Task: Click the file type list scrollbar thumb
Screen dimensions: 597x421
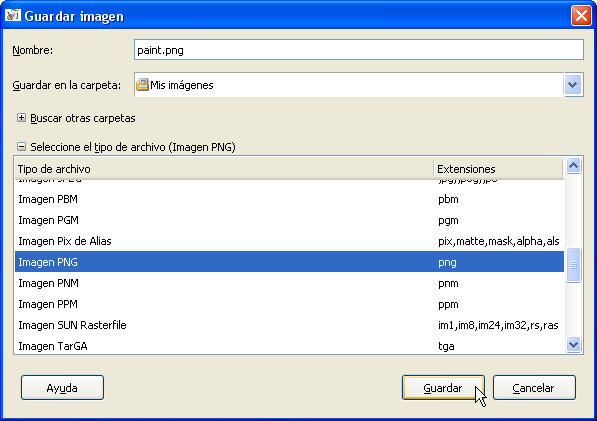Action: [x=573, y=265]
